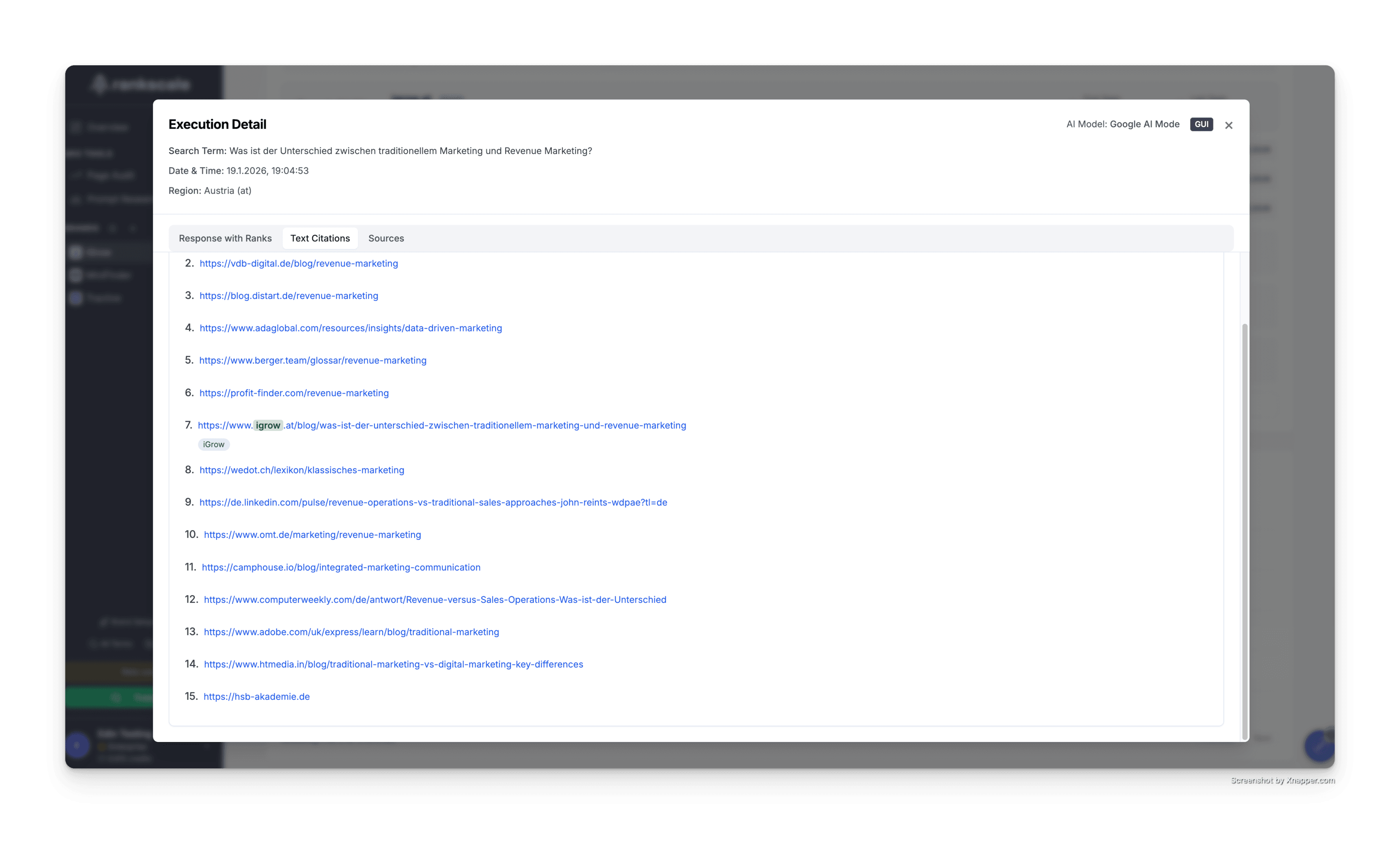Screen dimensions: 1400x850
Task: Close the Execution Detail dialog
Action: [x=1228, y=124]
